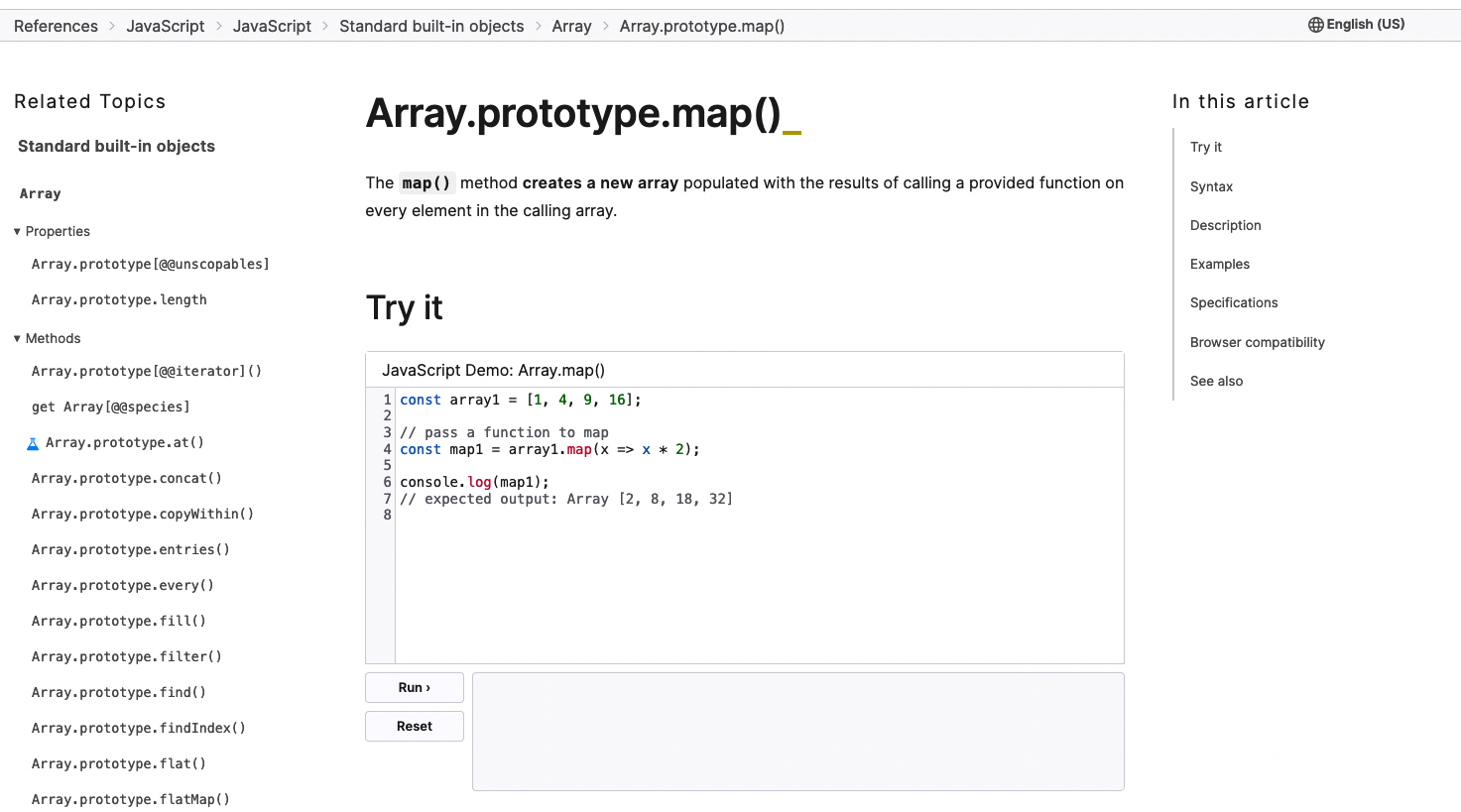Jump to the Try it section via the article outline
Image resolution: width=1461 pixels, height=812 pixels.
1206,147
